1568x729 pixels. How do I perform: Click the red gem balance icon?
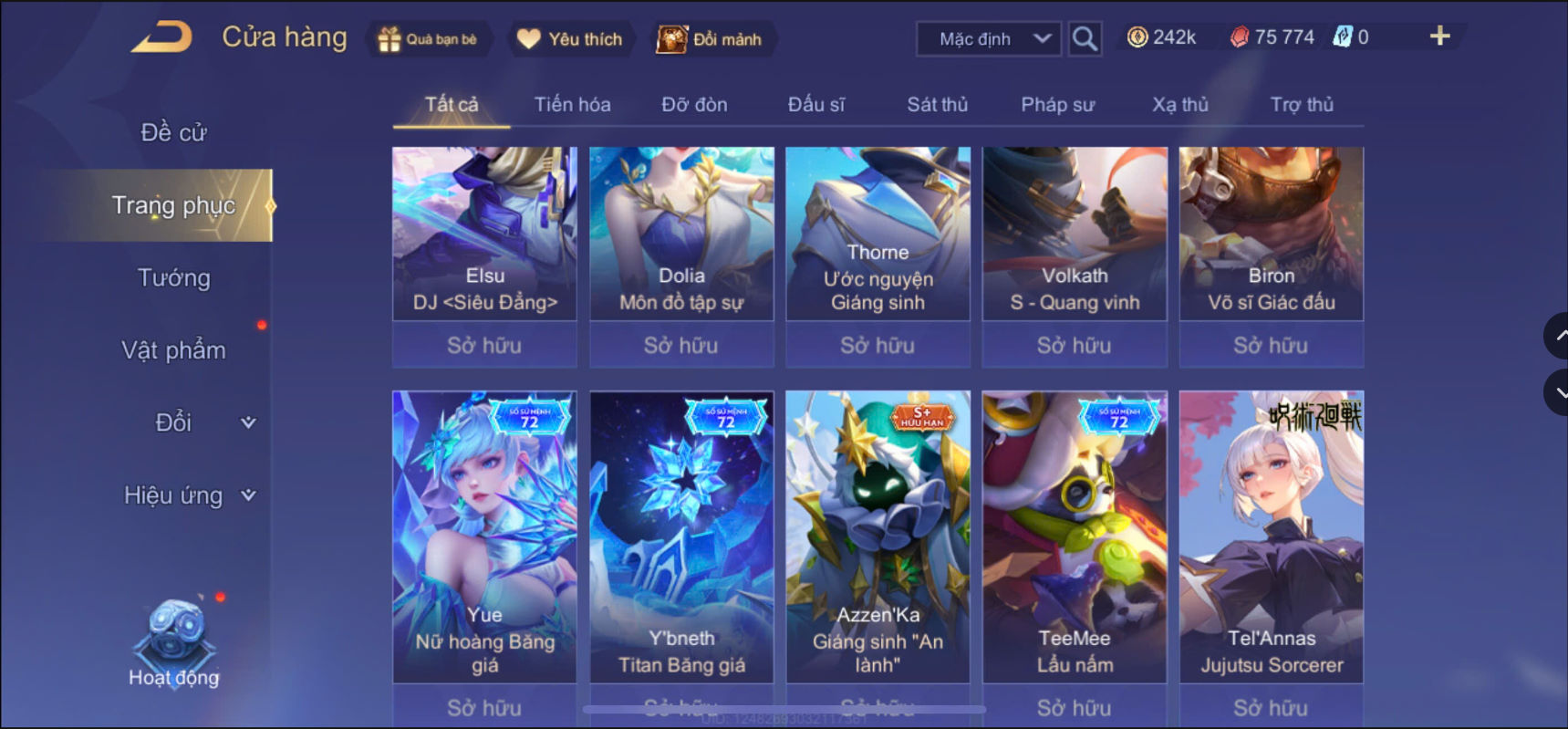[x=1239, y=37]
